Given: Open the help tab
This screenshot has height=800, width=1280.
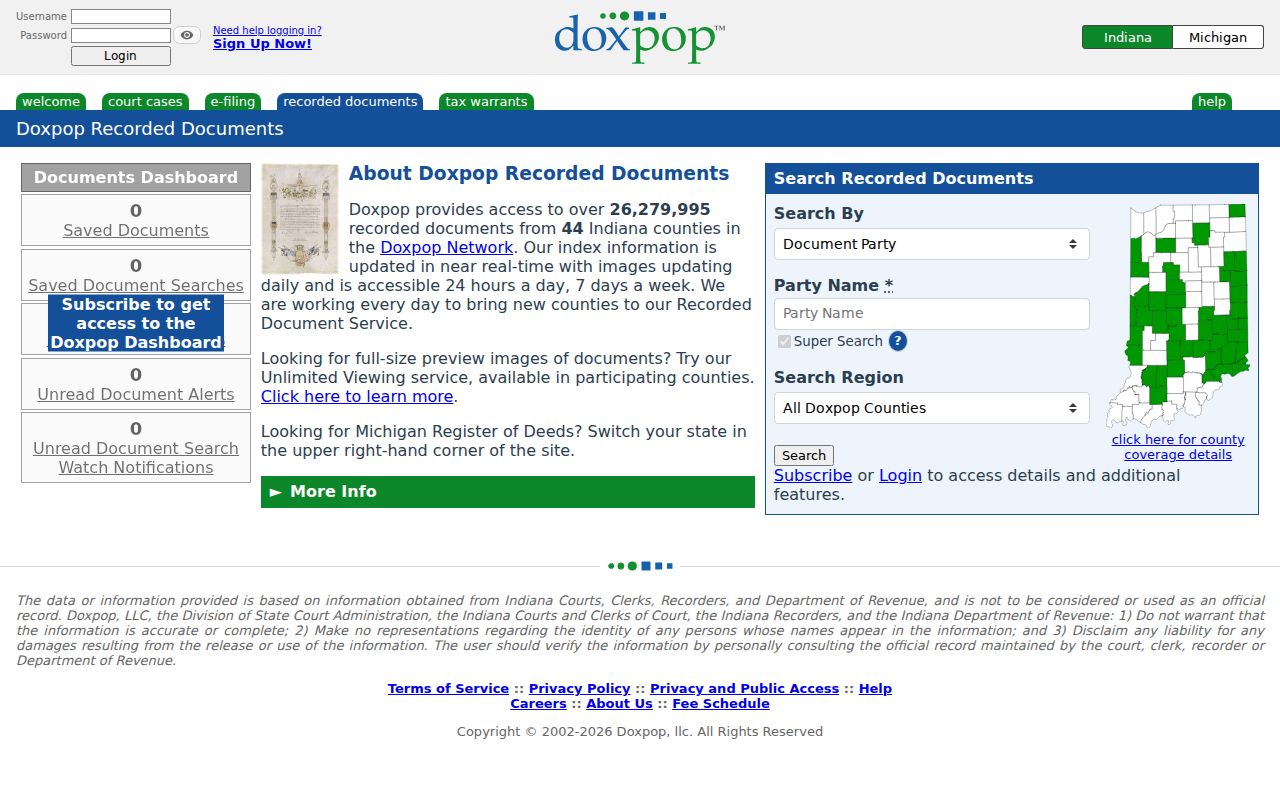Looking at the screenshot, I should click(x=1212, y=102).
